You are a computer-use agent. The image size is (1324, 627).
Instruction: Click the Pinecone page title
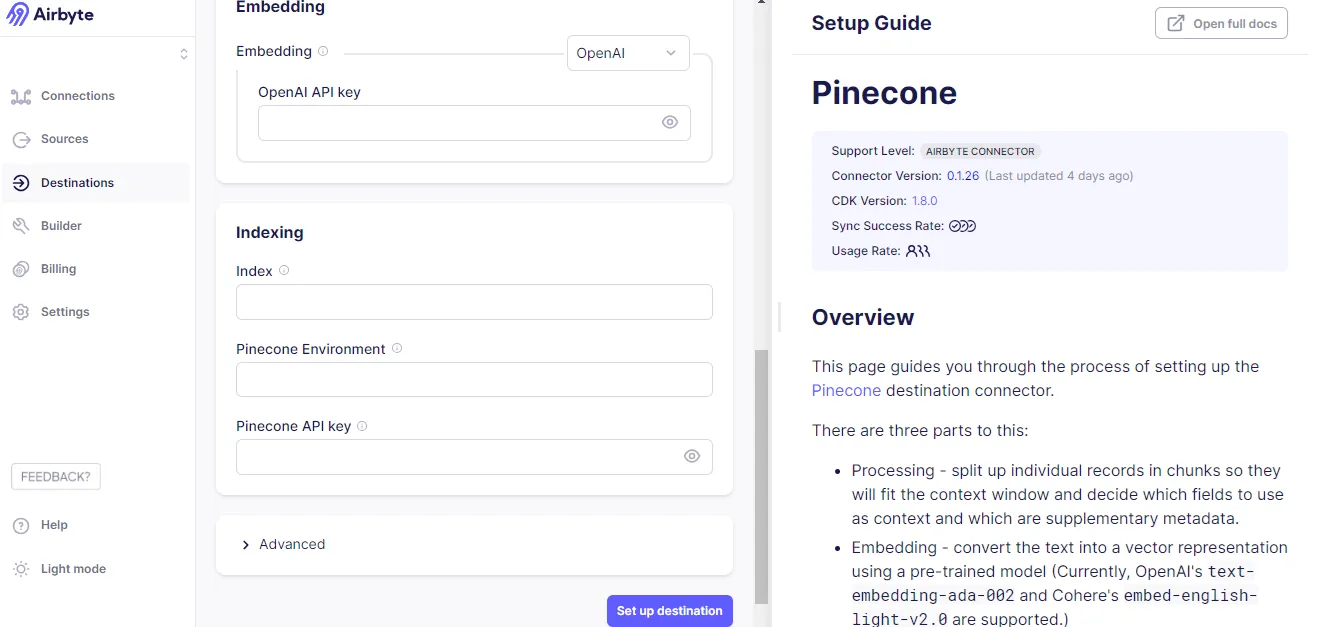click(x=884, y=93)
